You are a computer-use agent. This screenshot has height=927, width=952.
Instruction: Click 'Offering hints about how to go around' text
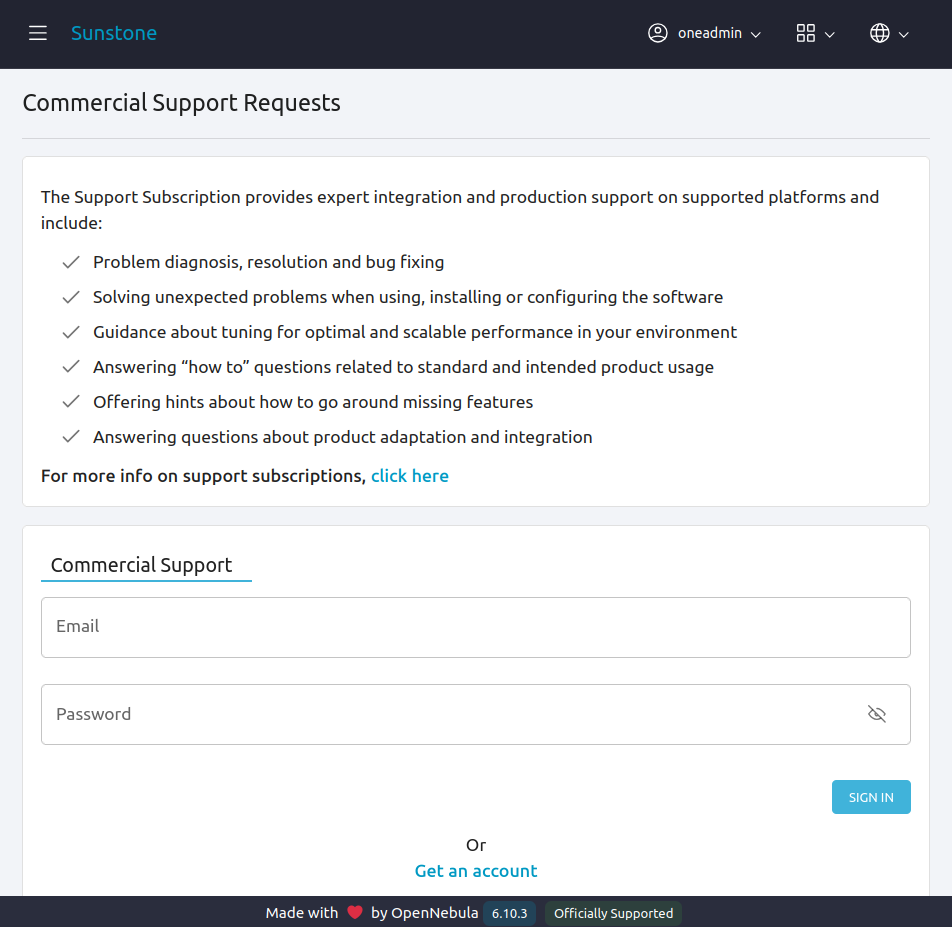pos(313,402)
